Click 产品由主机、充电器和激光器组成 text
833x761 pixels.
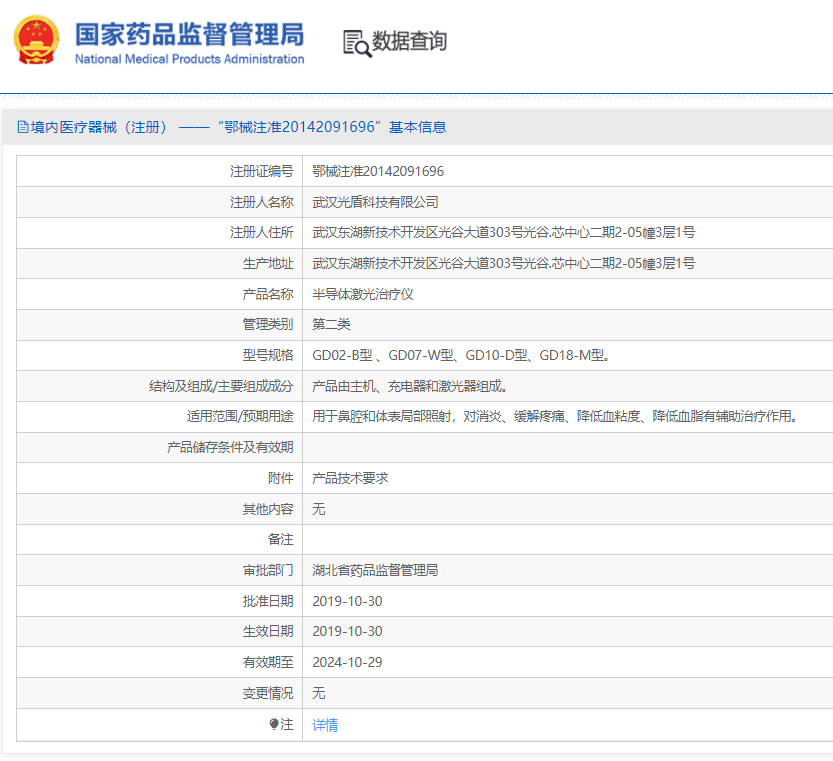[410, 386]
